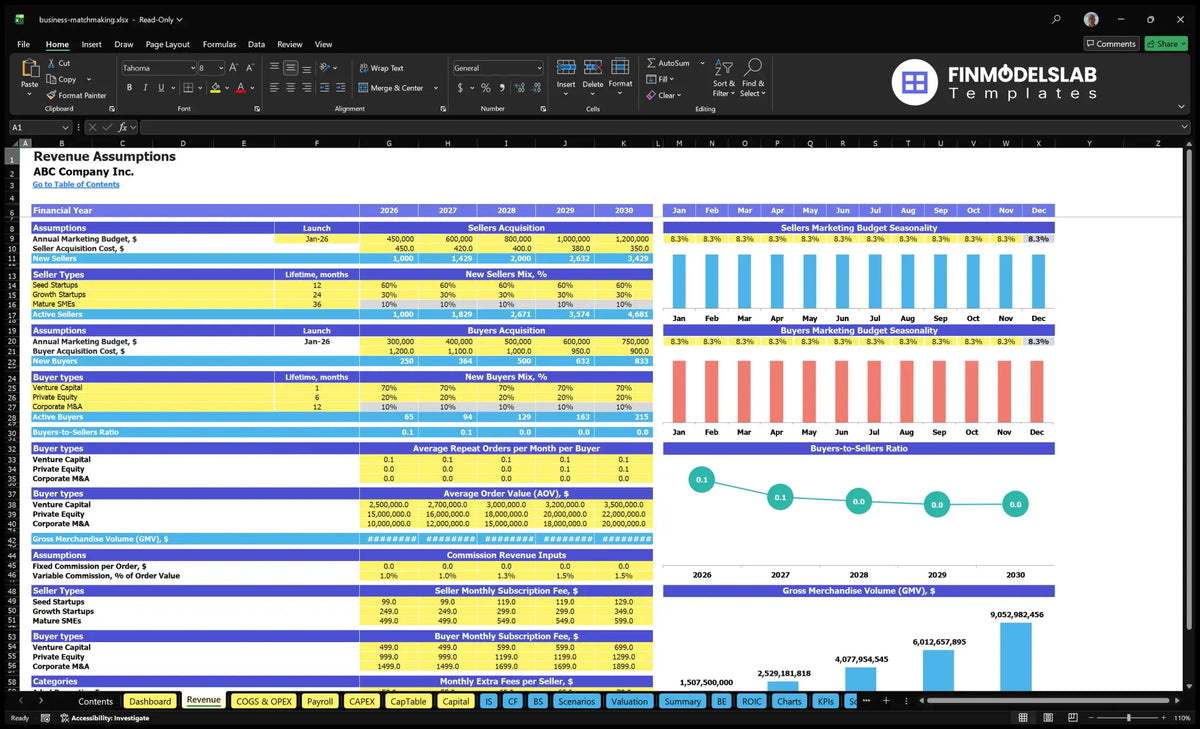Viewport: 1200px width, 729px height.
Task: Open the File menu
Action: (x=23, y=44)
